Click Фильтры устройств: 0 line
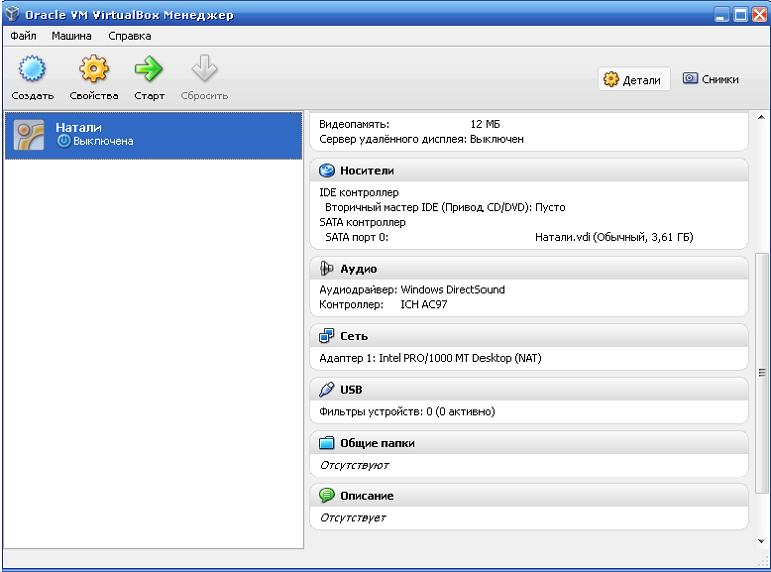This screenshot has height=572, width=771. point(407,411)
